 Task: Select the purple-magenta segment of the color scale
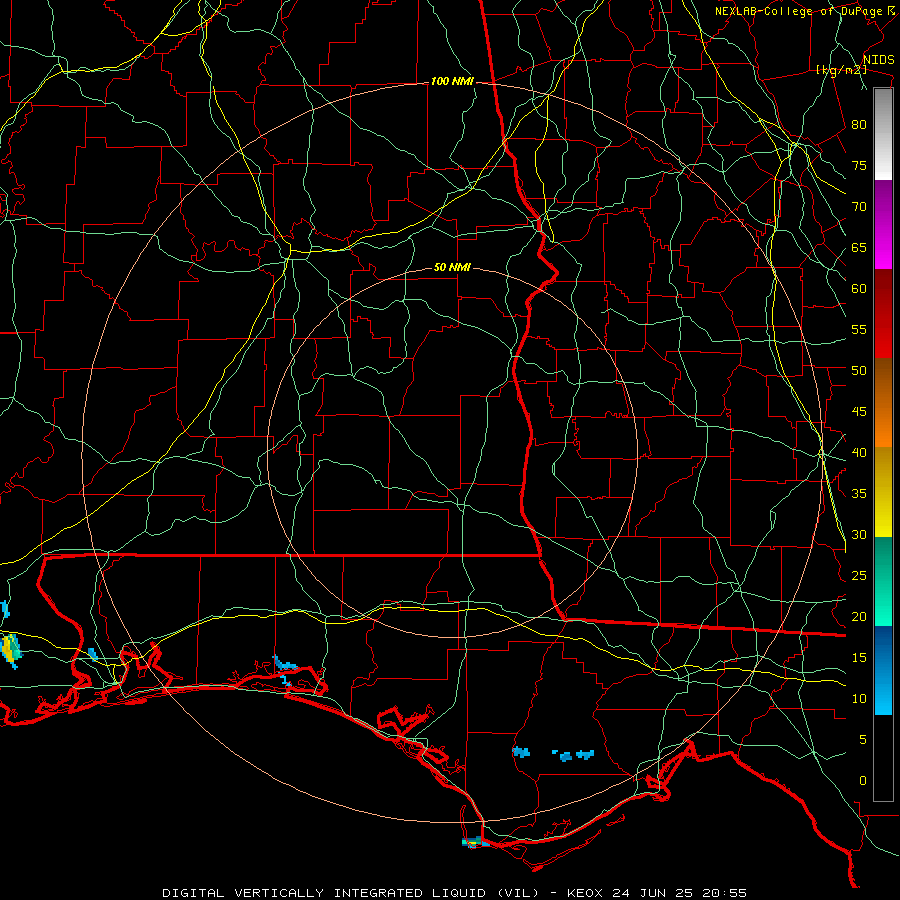click(x=883, y=225)
